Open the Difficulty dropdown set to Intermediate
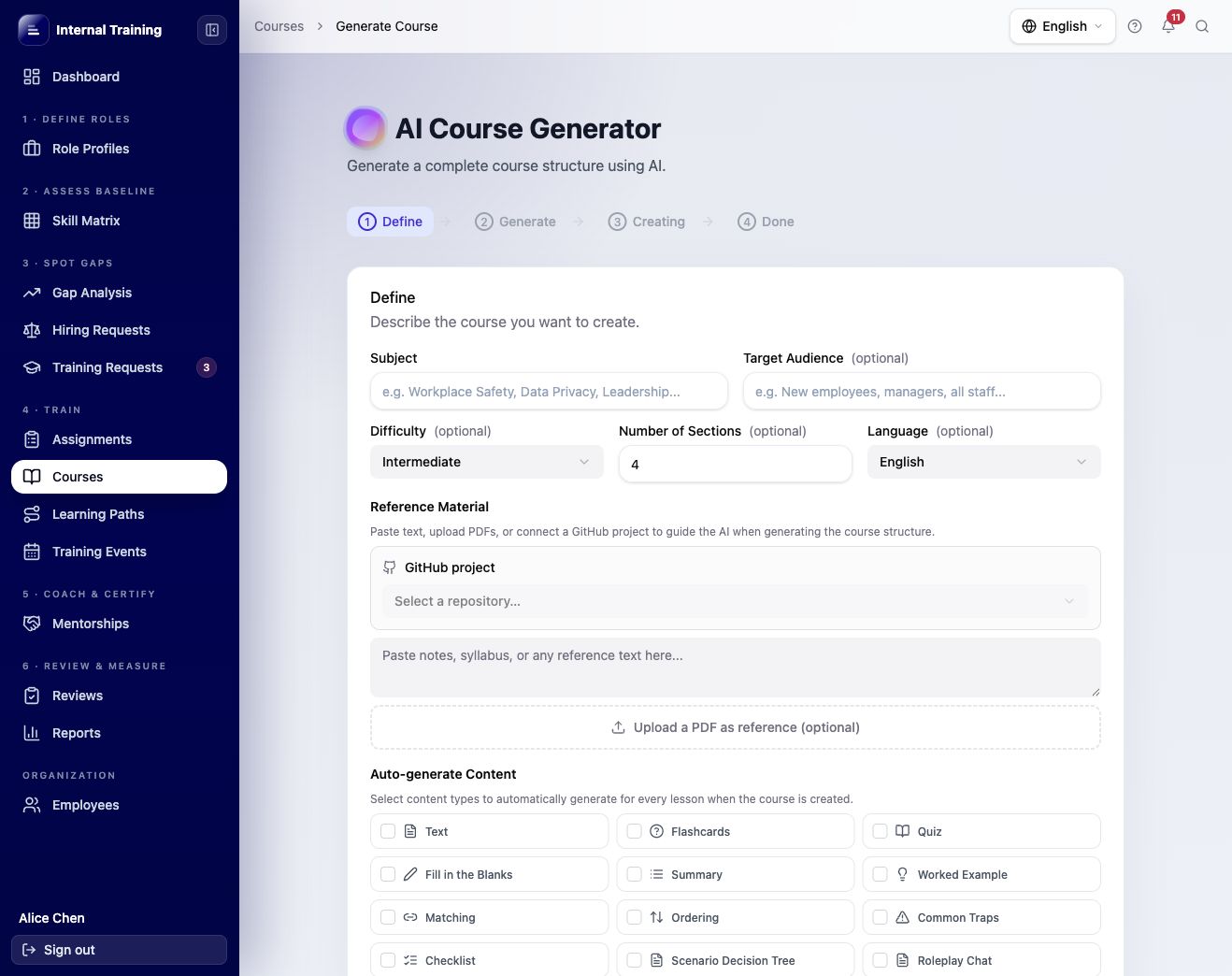Screen dimensions: 1232x976 point(487,462)
